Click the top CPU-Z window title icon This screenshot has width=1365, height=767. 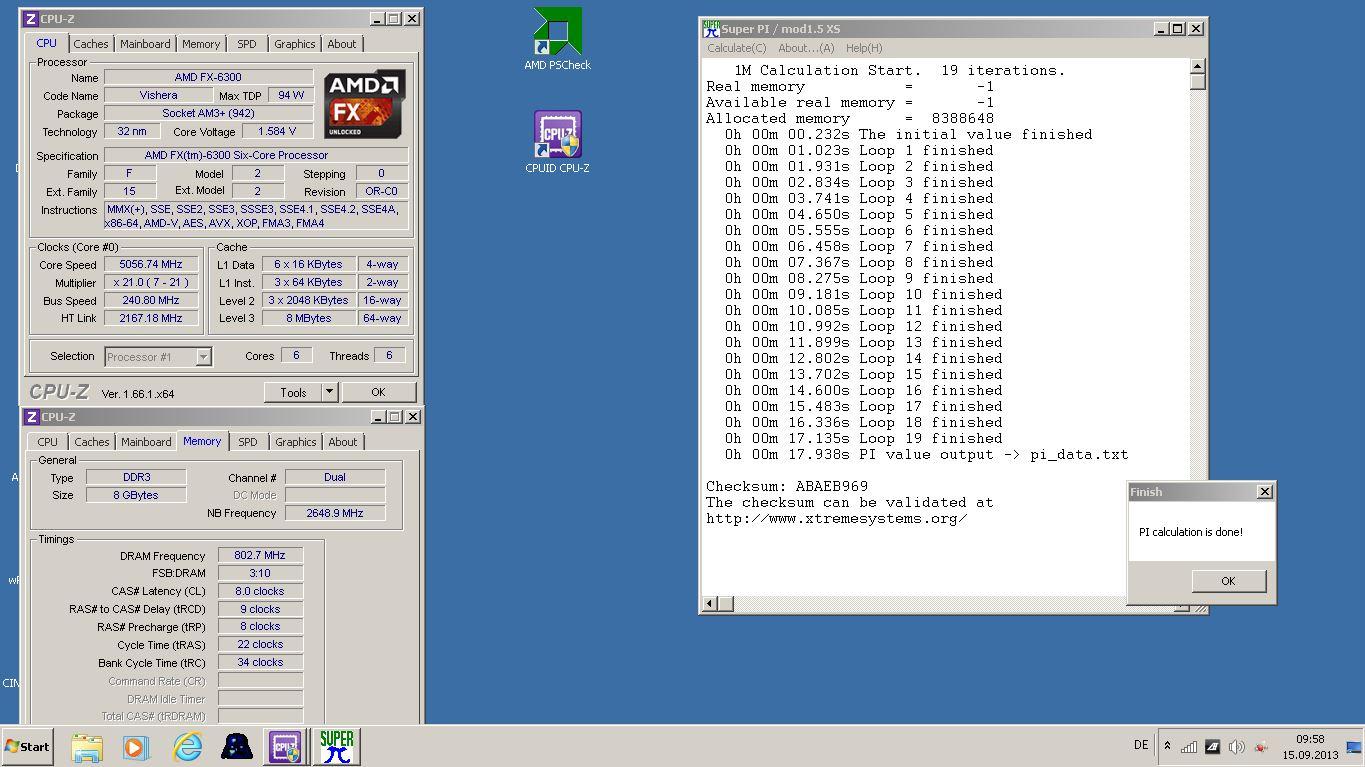coord(31,19)
